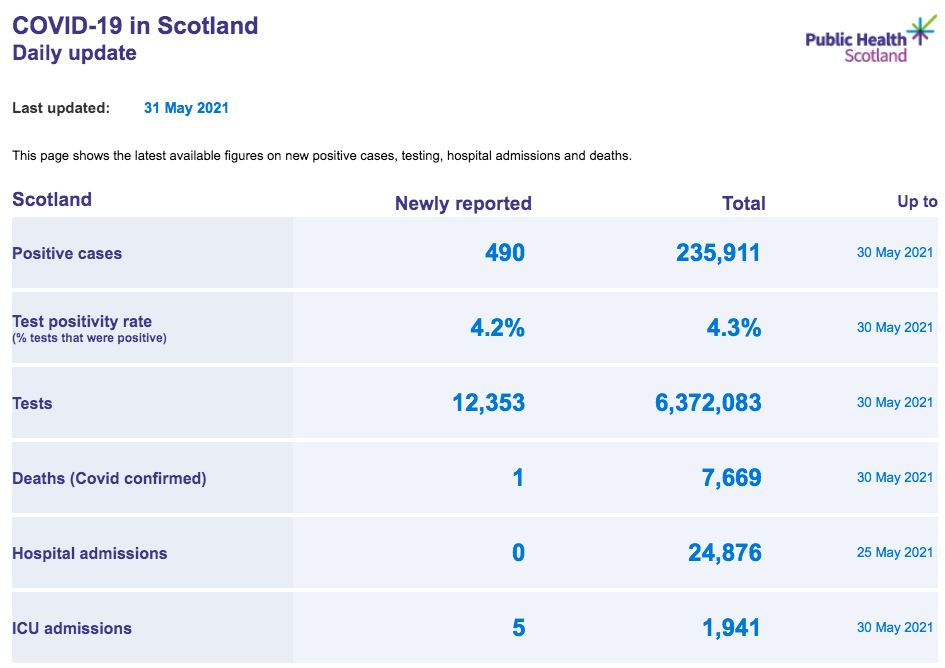Click total deaths figure 7,669
945x668 pixels.
[732, 478]
